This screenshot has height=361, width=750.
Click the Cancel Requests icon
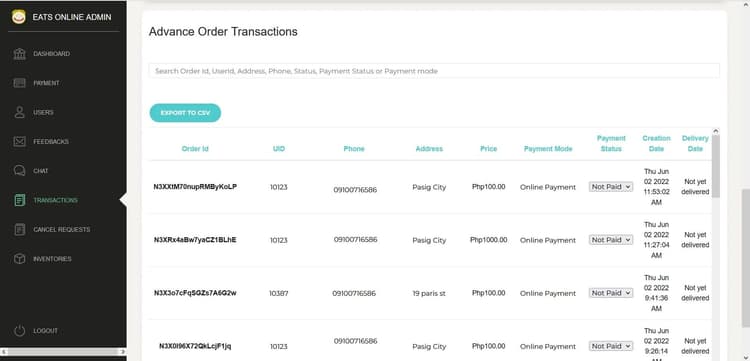click(x=20, y=230)
